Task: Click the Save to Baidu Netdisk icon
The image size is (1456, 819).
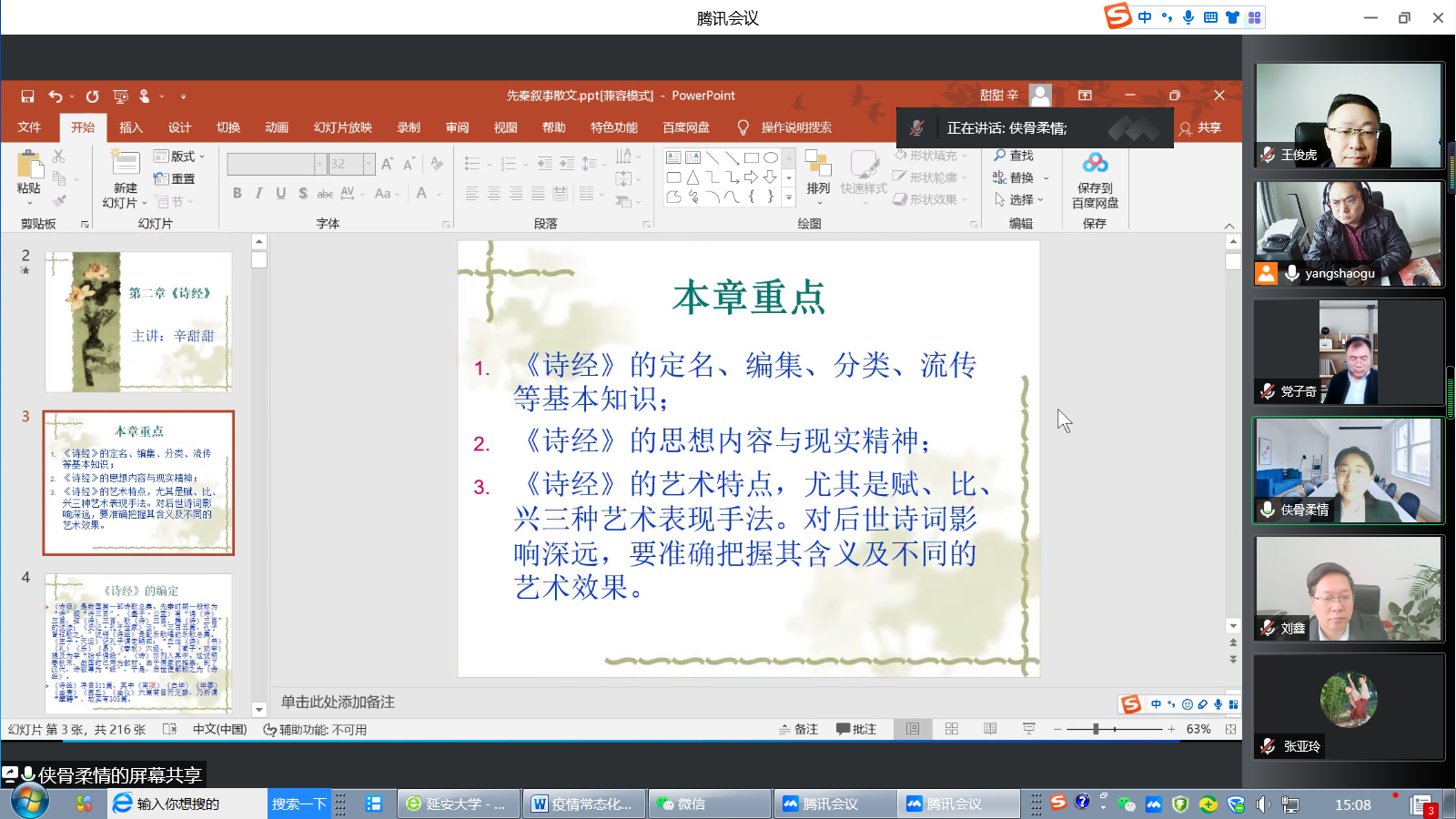Action: [1095, 164]
